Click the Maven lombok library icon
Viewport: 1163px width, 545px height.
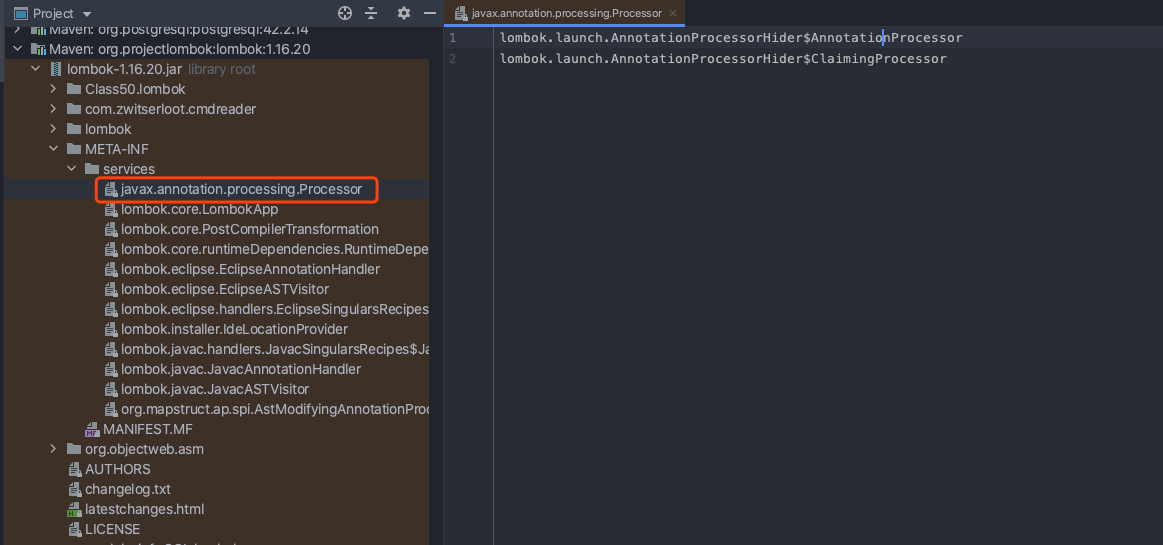point(38,50)
